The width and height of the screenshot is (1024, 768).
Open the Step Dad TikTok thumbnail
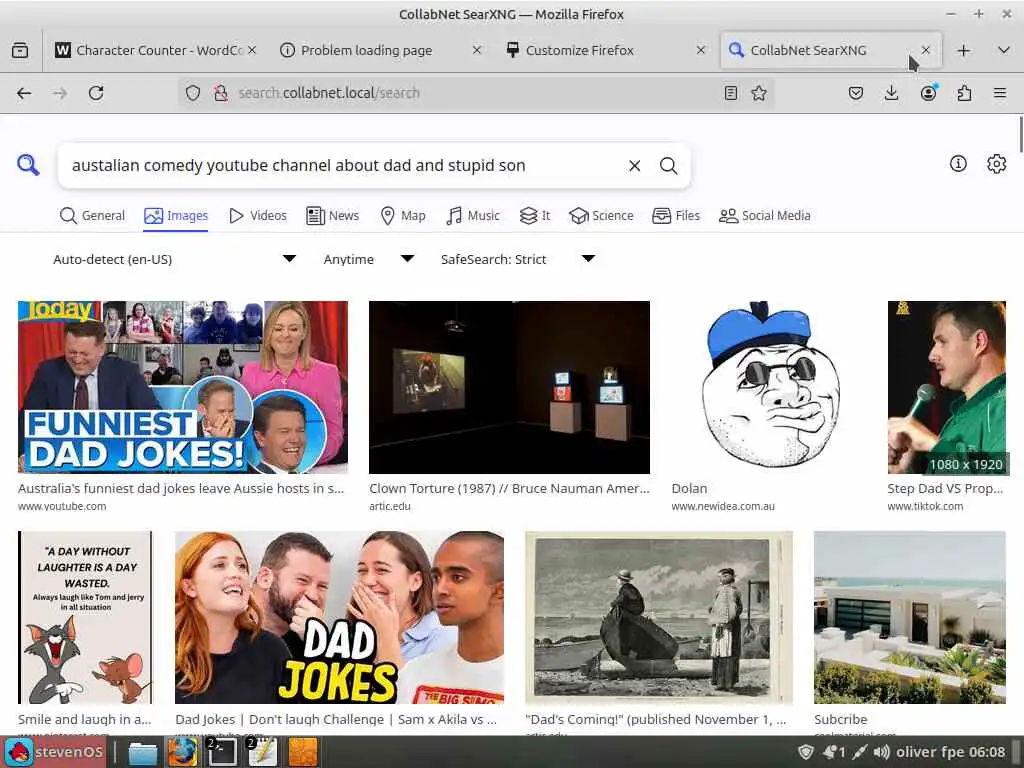946,387
